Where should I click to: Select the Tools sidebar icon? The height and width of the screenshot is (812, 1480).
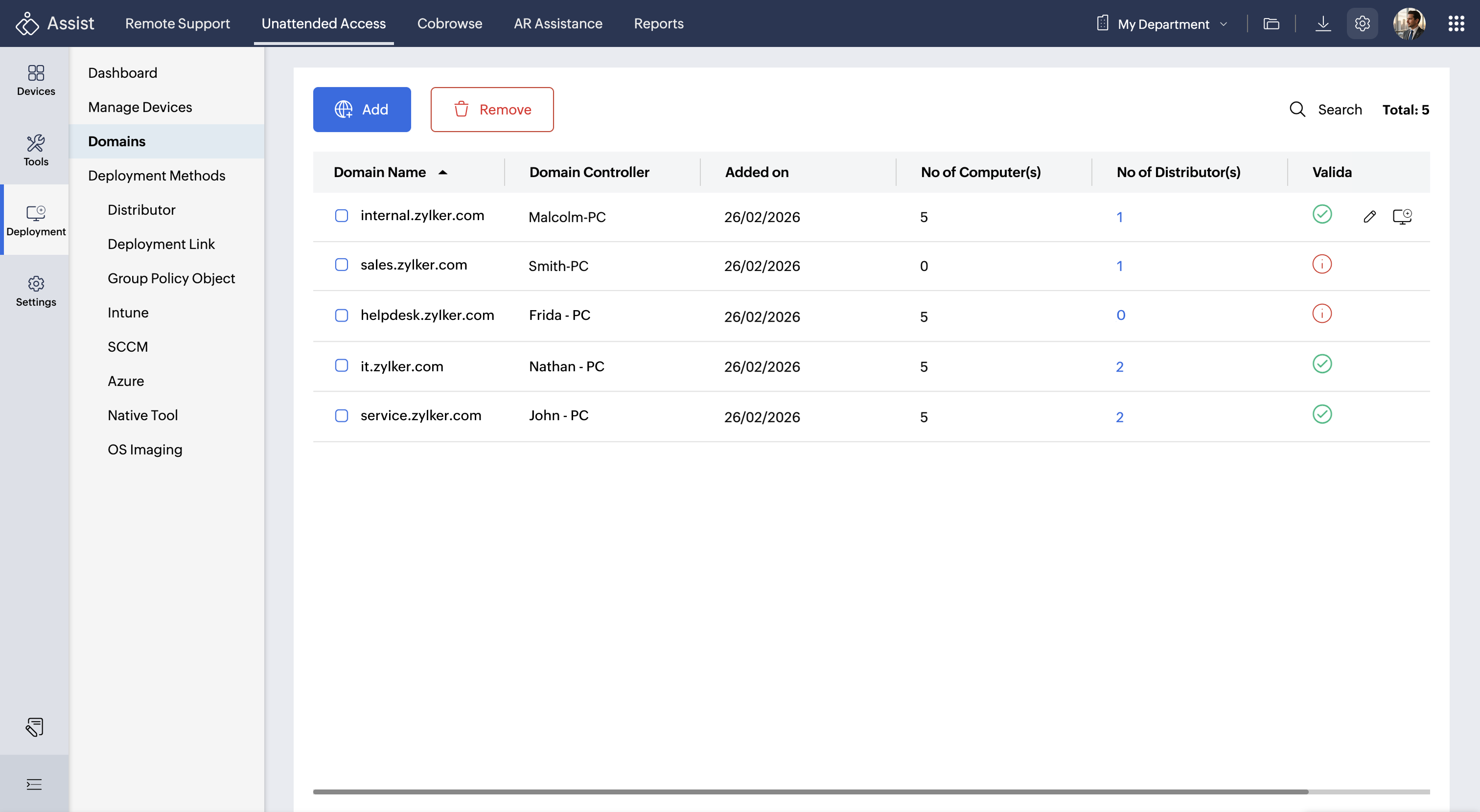tap(36, 151)
